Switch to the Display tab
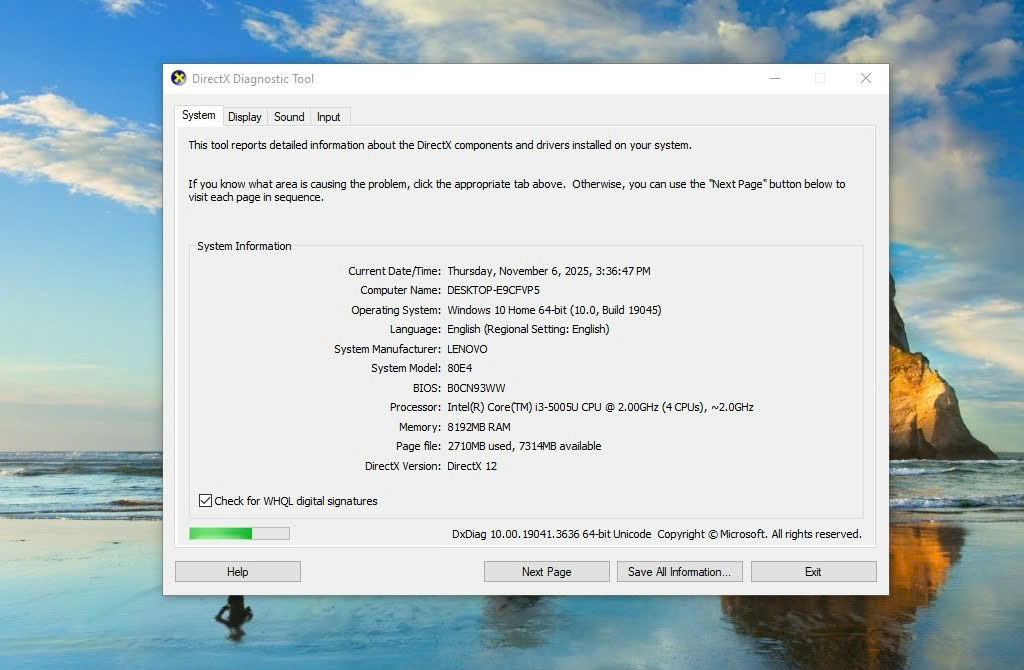This screenshot has width=1024, height=670. pyautogui.click(x=245, y=117)
